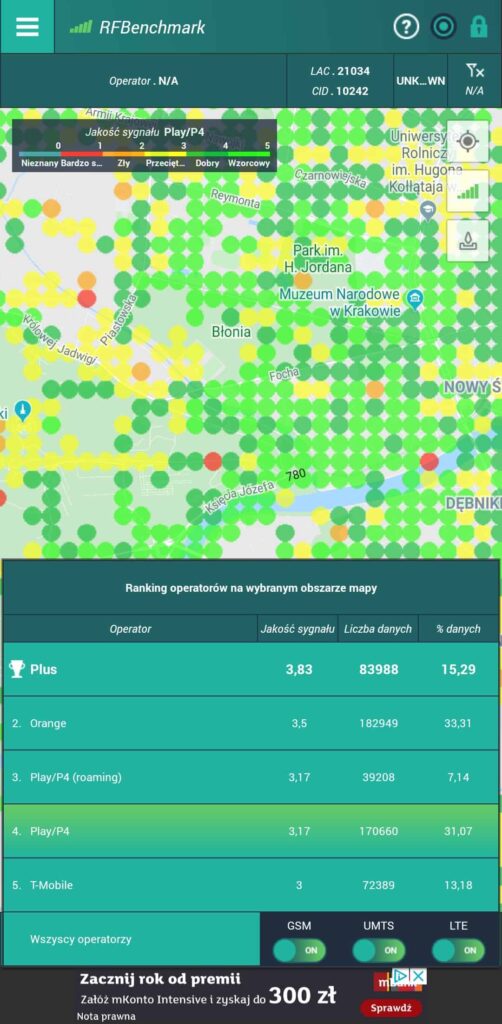Tap the Sprawdź ad button
This screenshot has height=1024, width=502.
[393, 1008]
